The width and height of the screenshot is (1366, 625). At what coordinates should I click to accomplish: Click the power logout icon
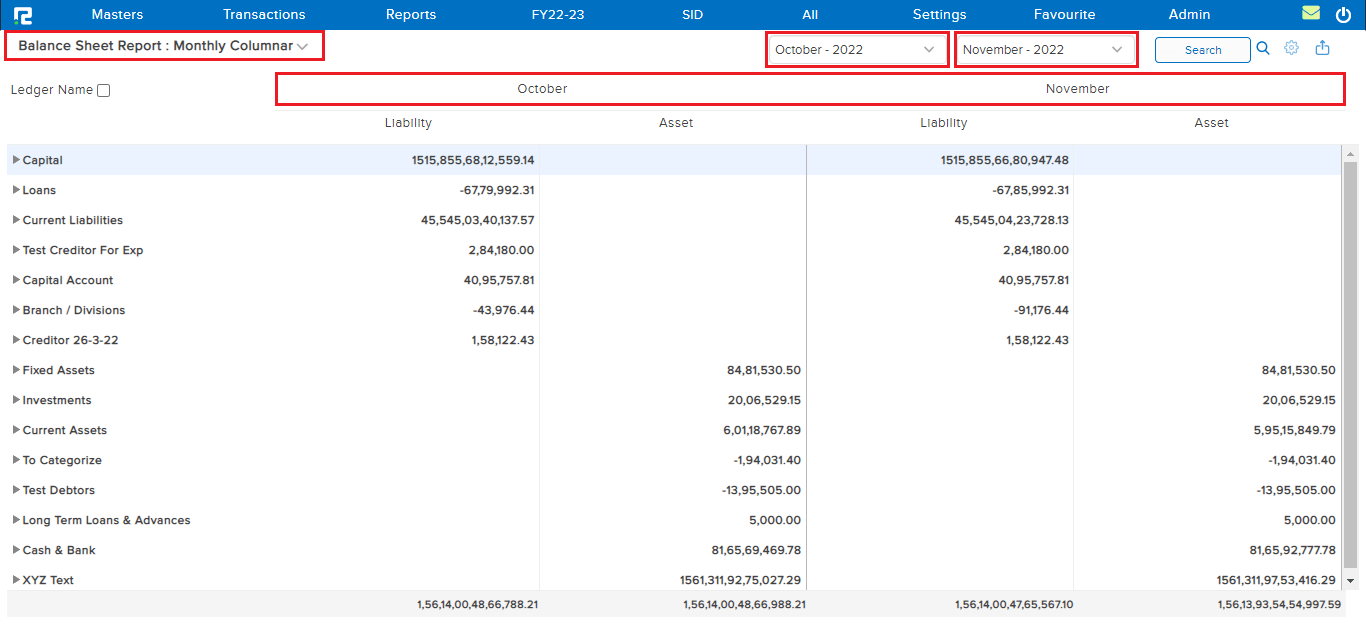pos(1343,15)
